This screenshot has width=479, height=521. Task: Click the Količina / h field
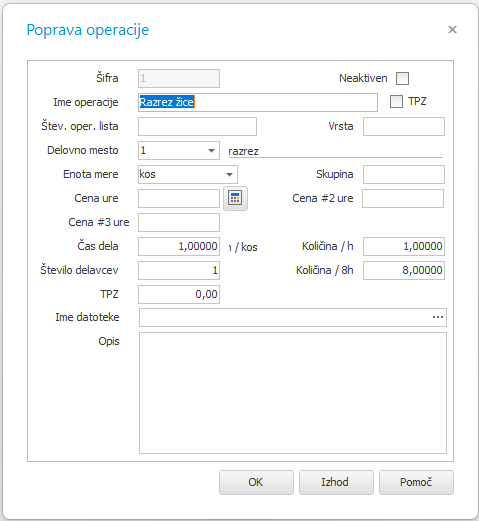404,247
